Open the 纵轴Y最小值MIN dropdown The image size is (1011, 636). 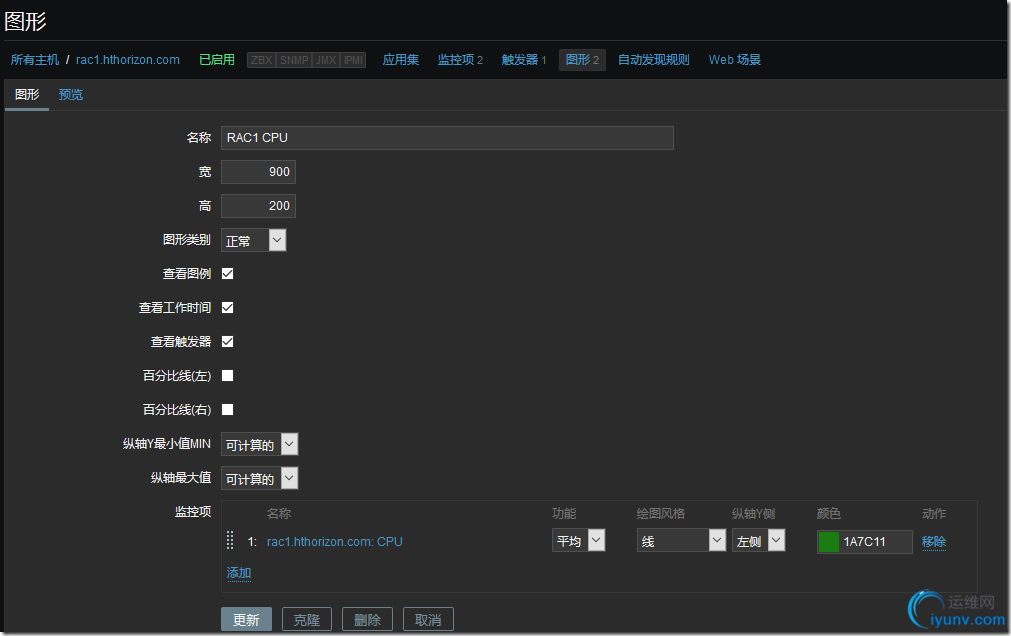(259, 444)
